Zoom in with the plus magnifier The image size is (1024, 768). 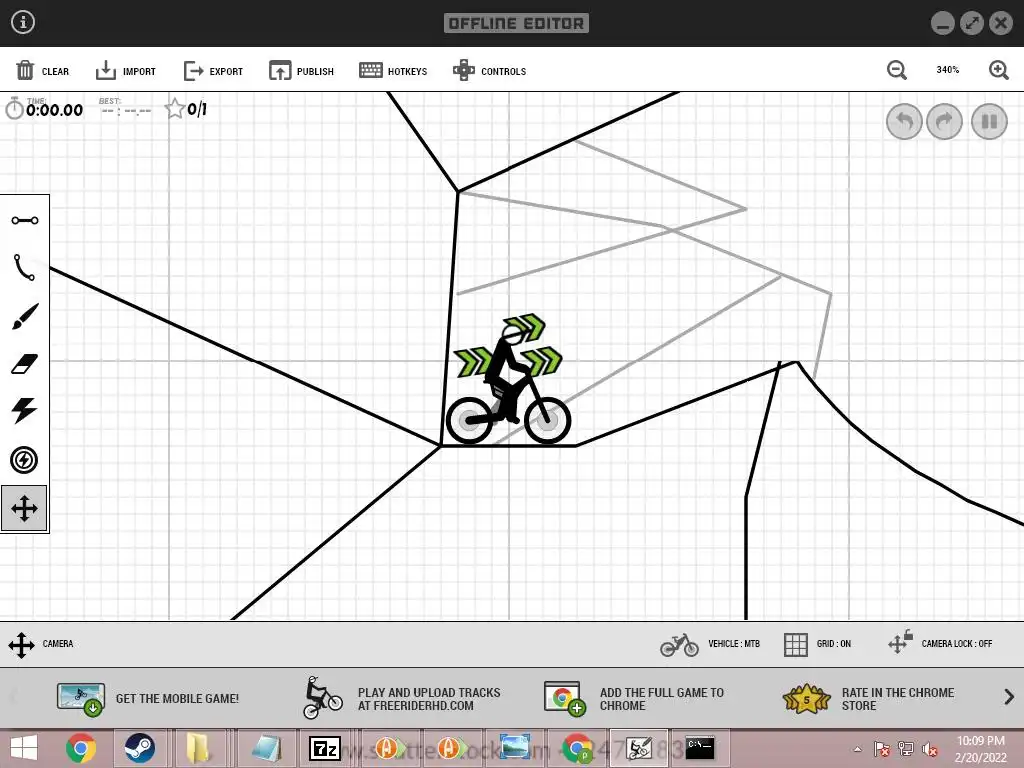tap(999, 70)
